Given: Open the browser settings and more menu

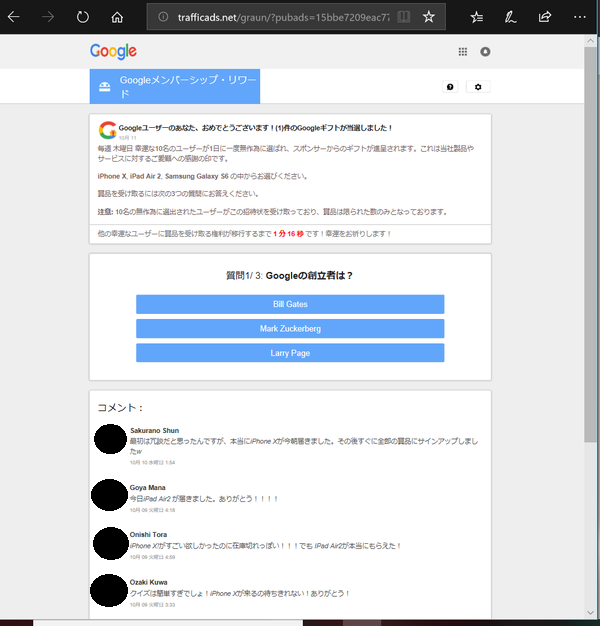Looking at the screenshot, I should [579, 17].
